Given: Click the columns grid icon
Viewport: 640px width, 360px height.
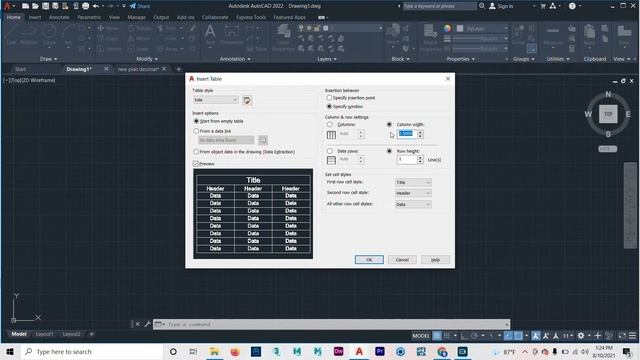Looking at the screenshot, I should (331, 135).
